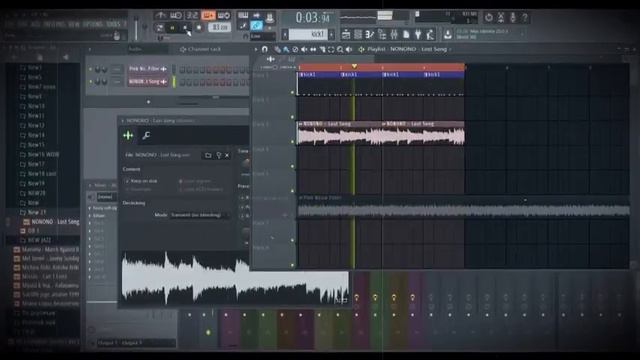Screen dimensions: 640x360
Task: Select the Playlist mute tool
Action: pyautogui.click(x=304, y=49)
